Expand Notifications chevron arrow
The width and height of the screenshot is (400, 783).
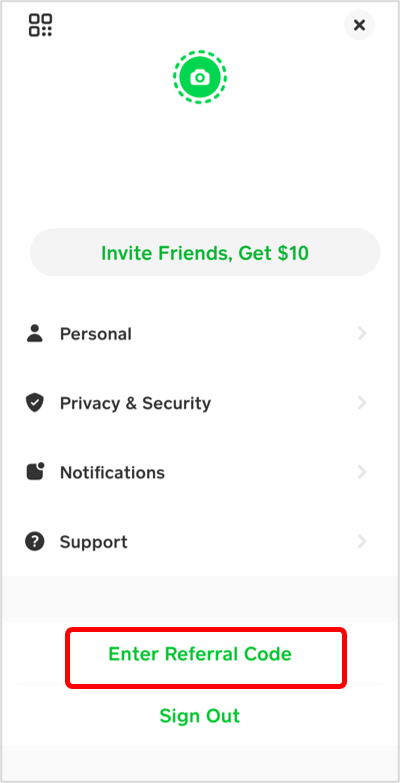[362, 472]
